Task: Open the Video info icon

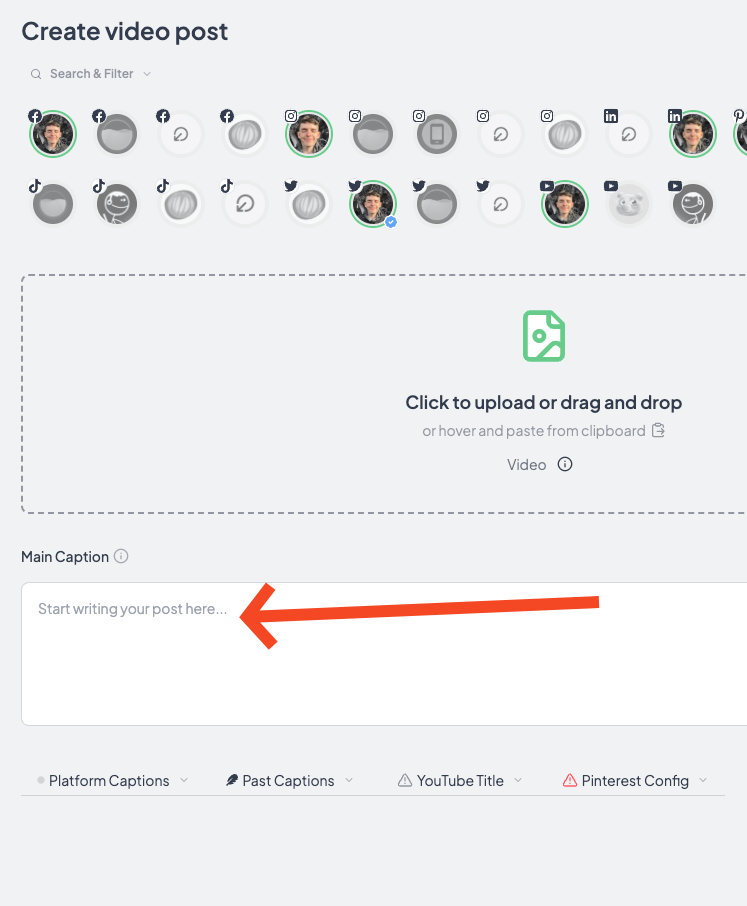Action: pos(564,465)
